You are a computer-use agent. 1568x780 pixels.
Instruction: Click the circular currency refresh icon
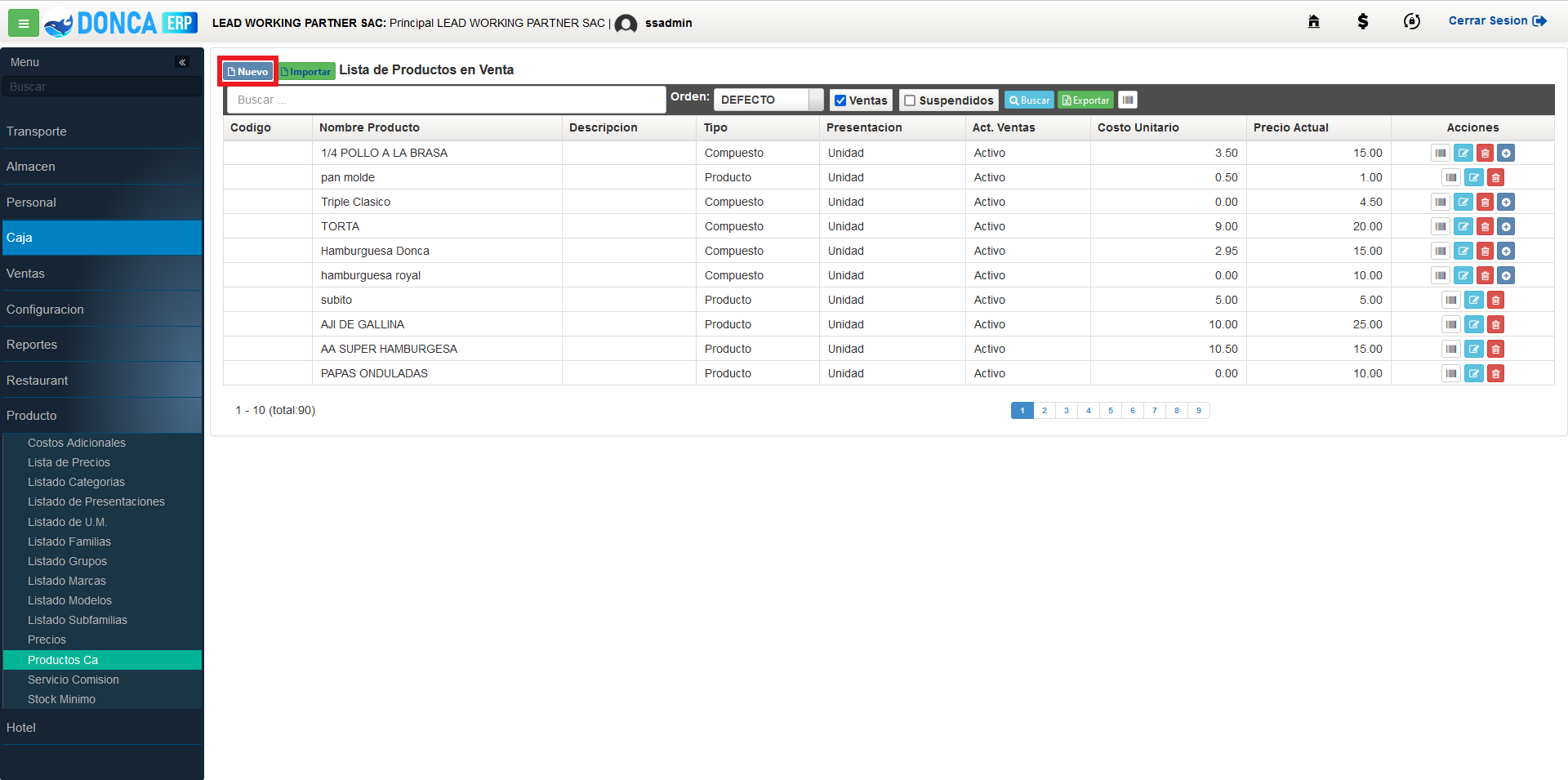(x=1411, y=21)
